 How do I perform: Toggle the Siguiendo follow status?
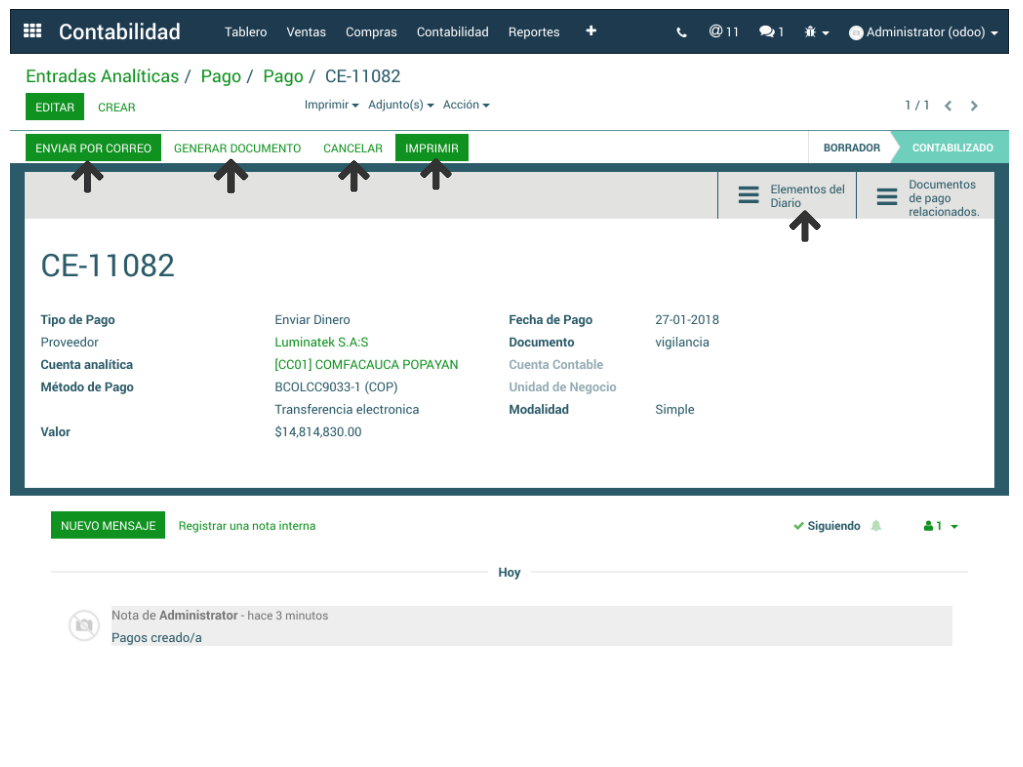click(827, 526)
